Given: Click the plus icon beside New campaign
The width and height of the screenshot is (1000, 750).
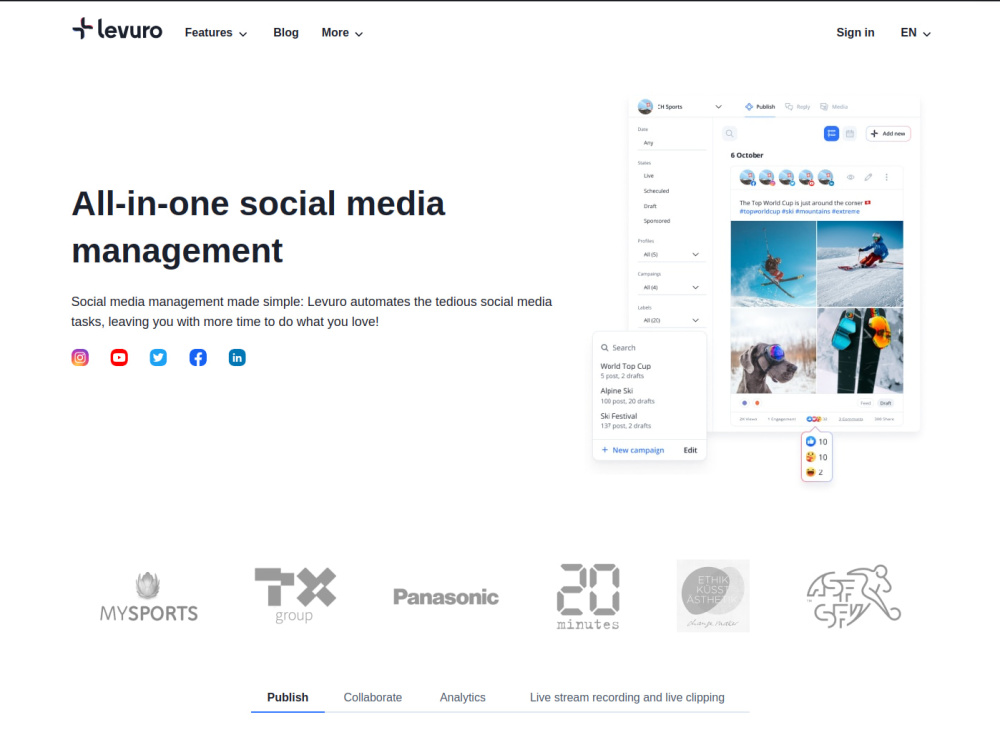Looking at the screenshot, I should pos(605,450).
